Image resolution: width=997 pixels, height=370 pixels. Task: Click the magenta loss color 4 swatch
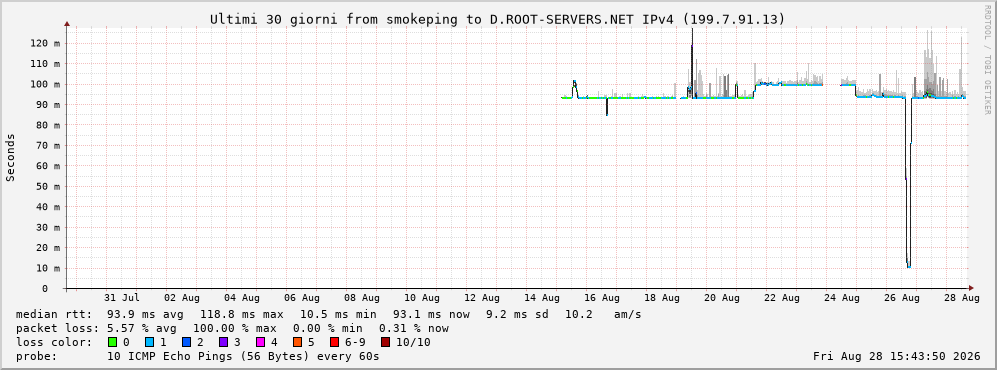coord(260,343)
